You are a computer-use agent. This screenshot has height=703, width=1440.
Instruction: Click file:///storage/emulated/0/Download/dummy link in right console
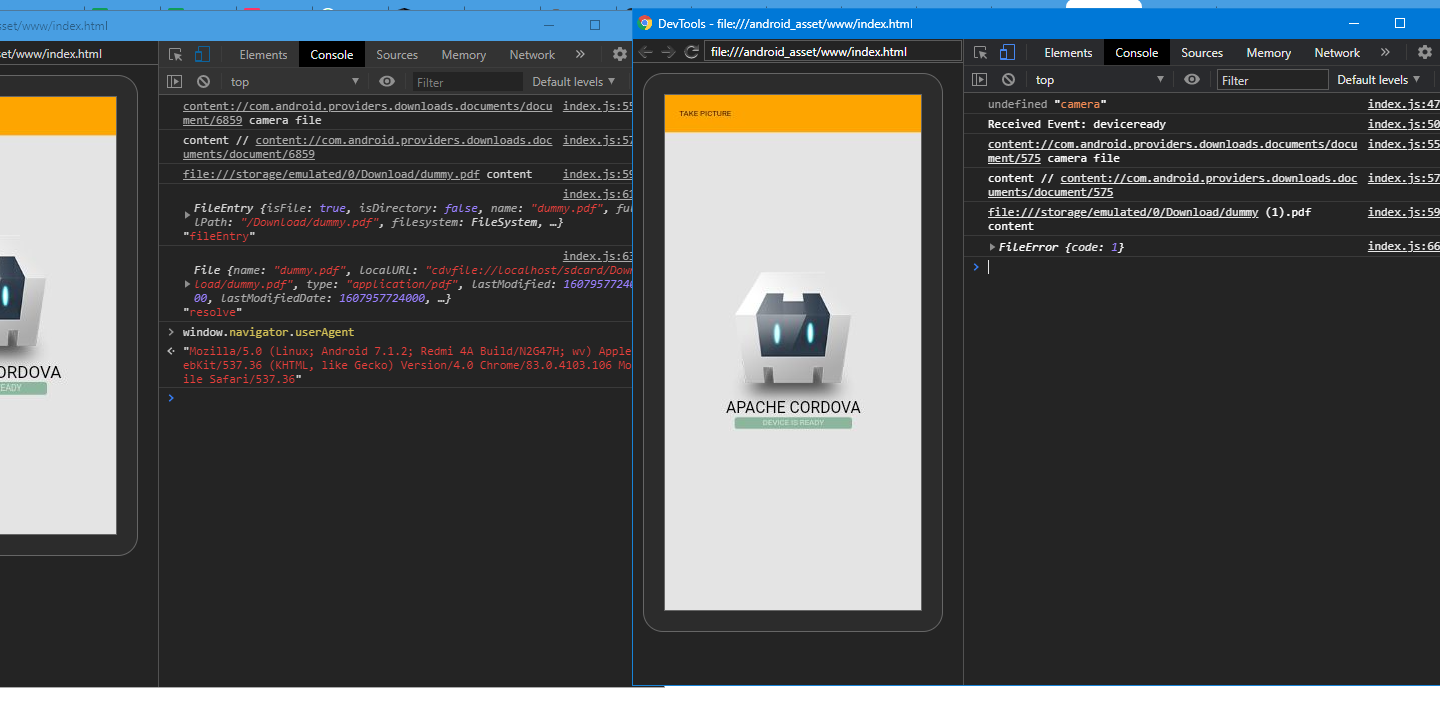point(1123,212)
